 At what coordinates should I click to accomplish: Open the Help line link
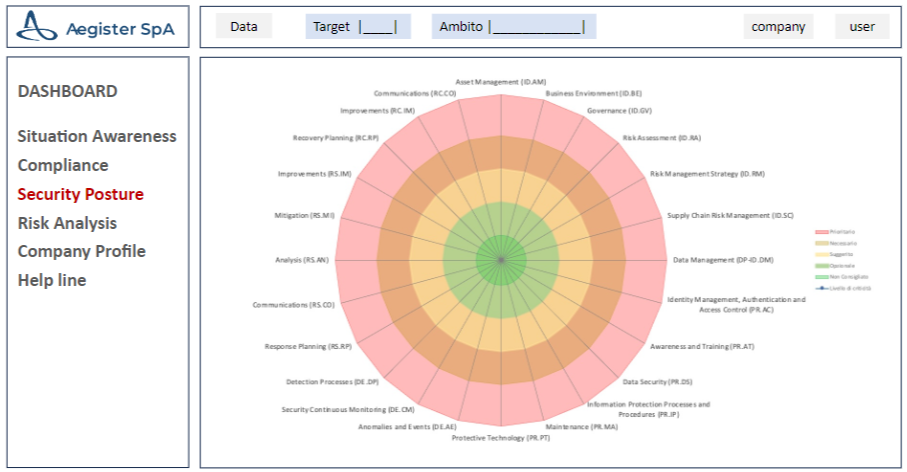[52, 280]
